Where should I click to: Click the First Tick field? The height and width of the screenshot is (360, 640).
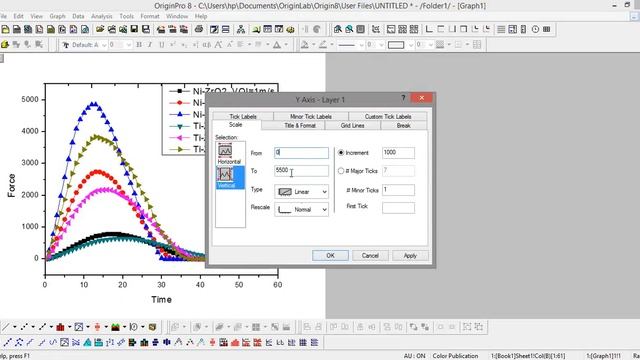click(x=398, y=208)
